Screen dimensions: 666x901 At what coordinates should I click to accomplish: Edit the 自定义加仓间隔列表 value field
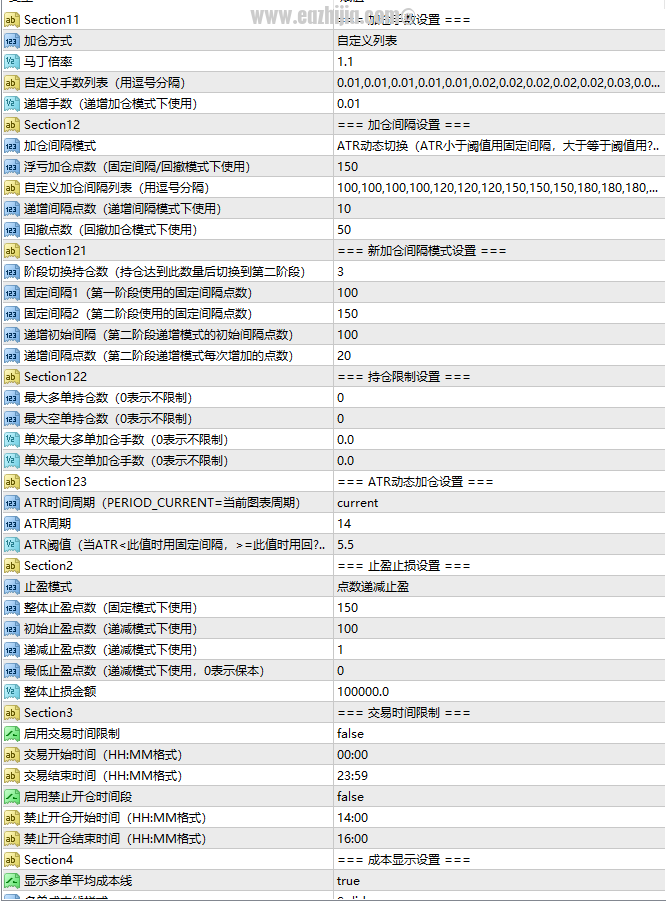[499, 188]
